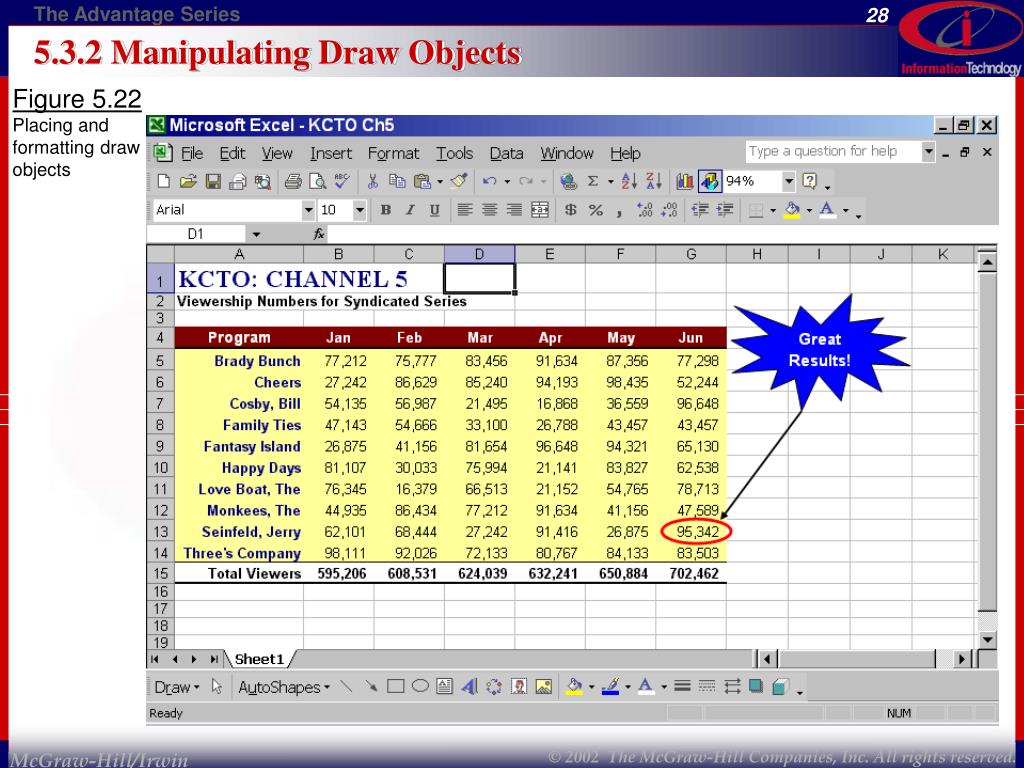Click the Fill Color paint bucket on formatting toolbar
Screen dimensions: 1024x768
(792, 210)
